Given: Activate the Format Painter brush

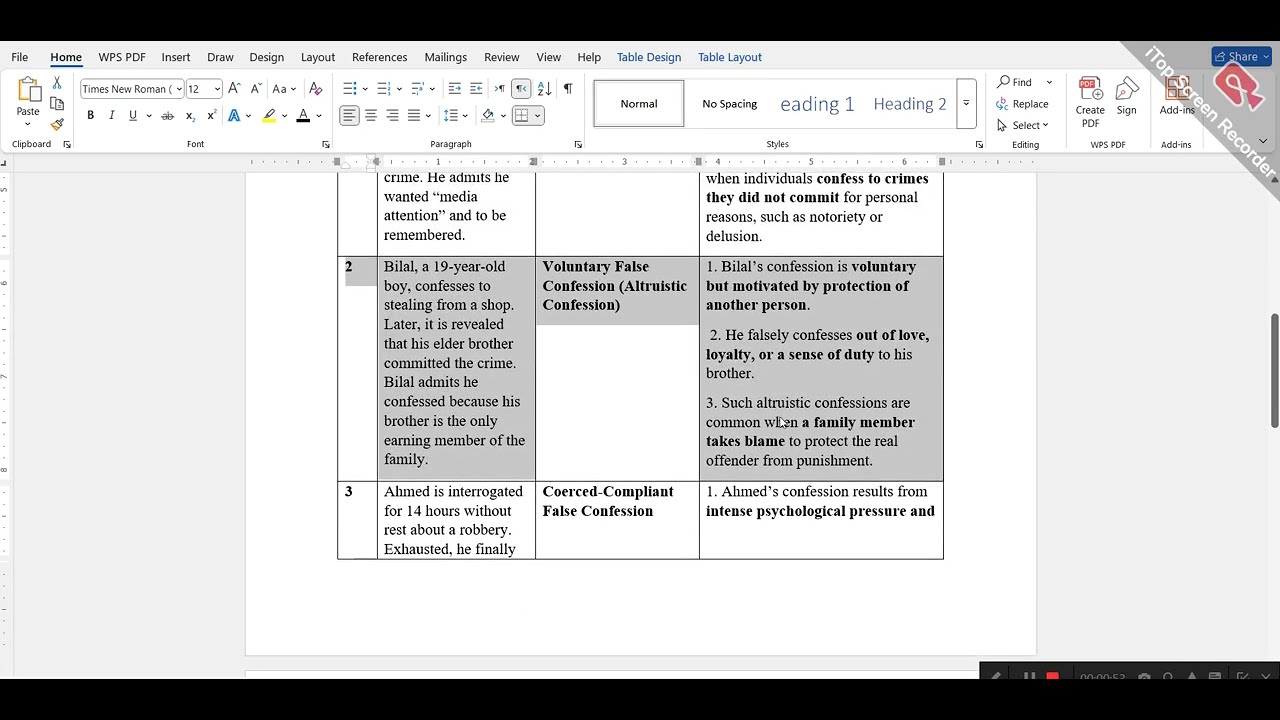Looking at the screenshot, I should click(57, 124).
